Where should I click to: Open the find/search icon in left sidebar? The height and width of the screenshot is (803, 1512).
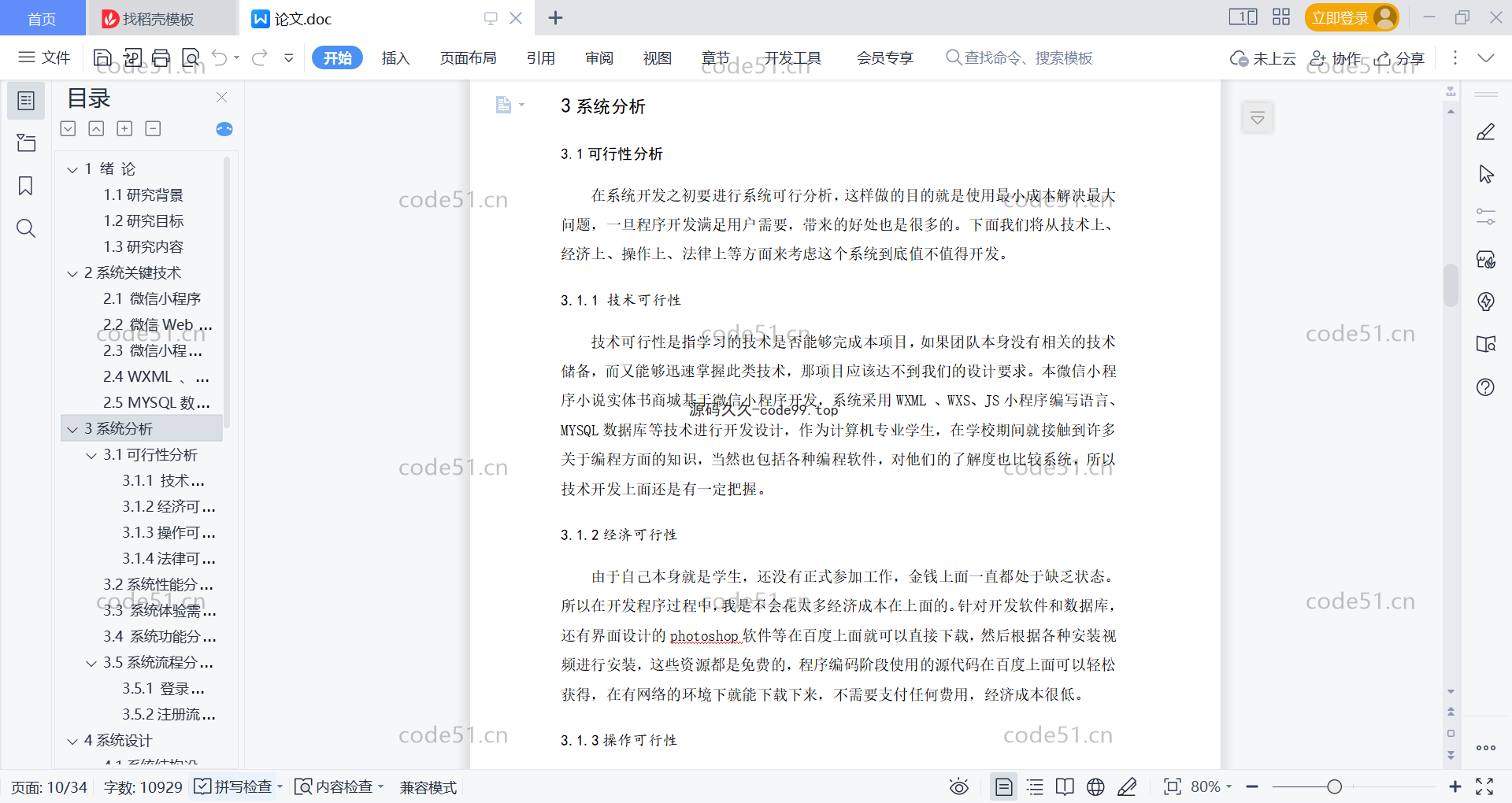26,228
